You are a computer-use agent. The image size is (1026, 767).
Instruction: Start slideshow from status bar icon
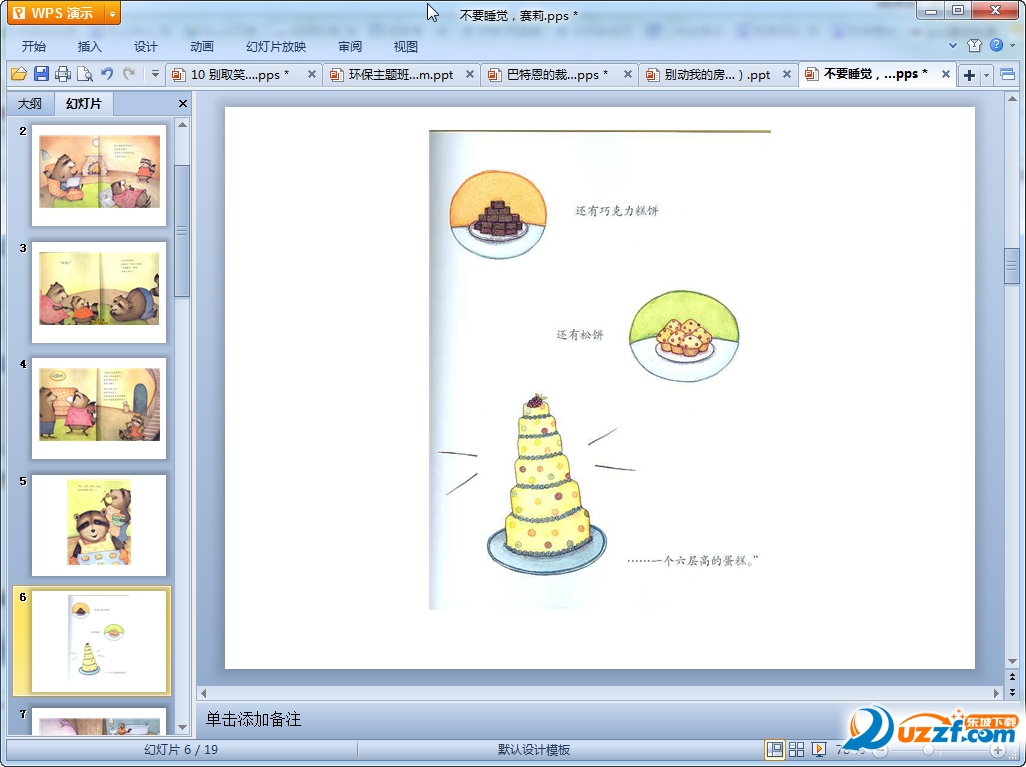pos(819,749)
